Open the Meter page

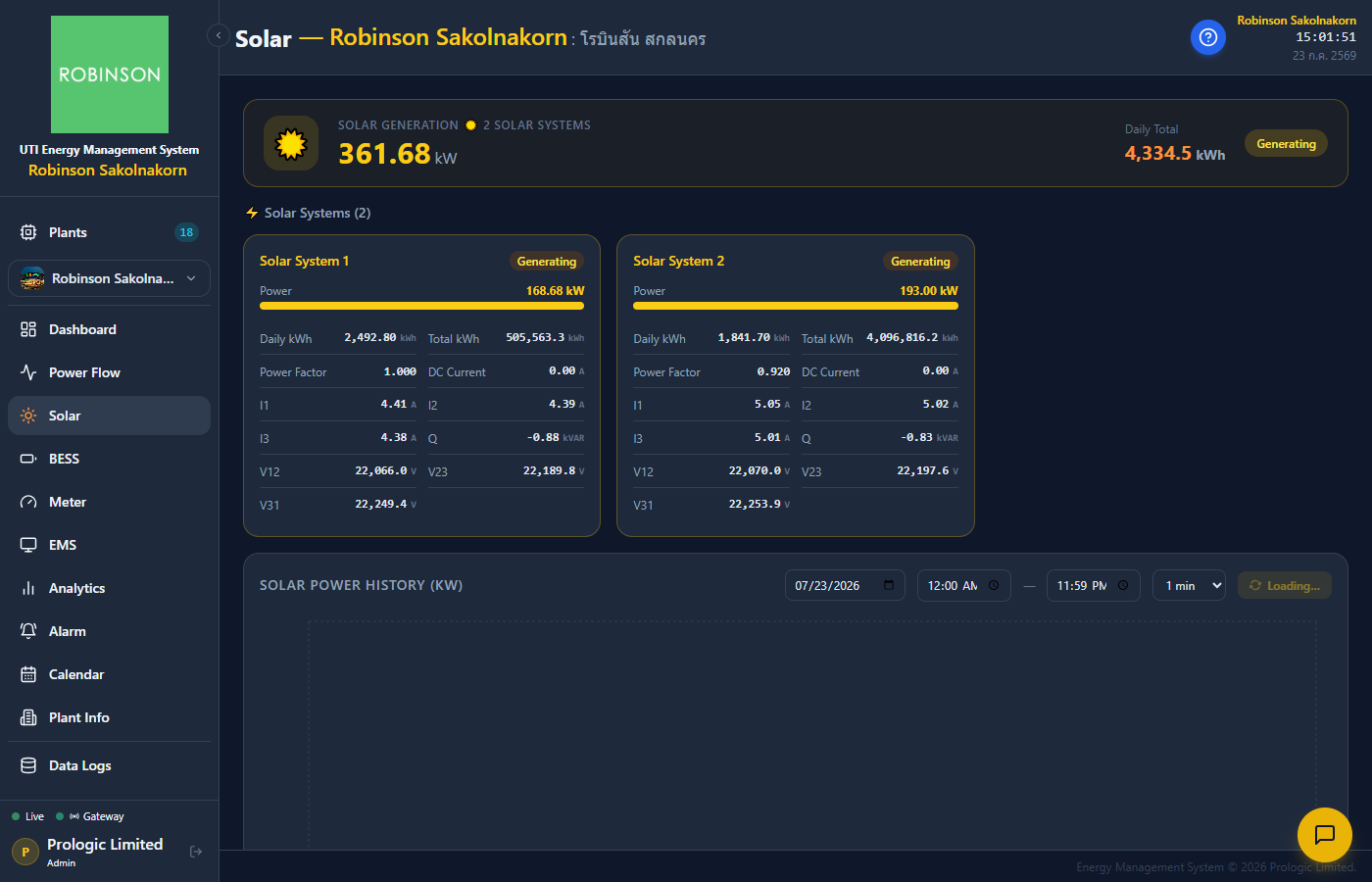tap(110, 502)
